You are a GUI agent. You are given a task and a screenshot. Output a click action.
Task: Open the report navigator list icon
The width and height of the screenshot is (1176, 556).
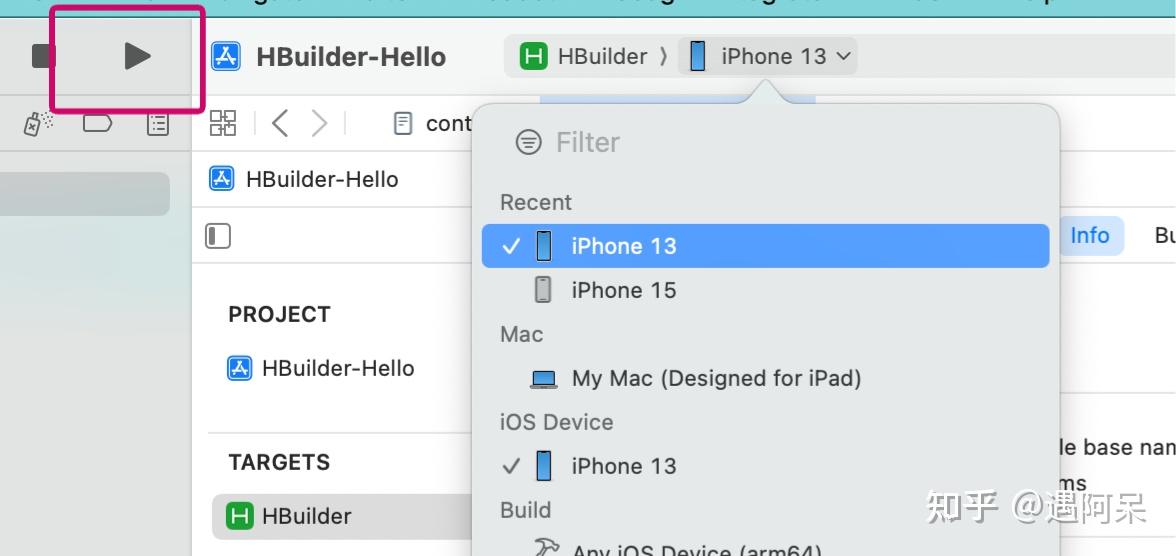(158, 123)
